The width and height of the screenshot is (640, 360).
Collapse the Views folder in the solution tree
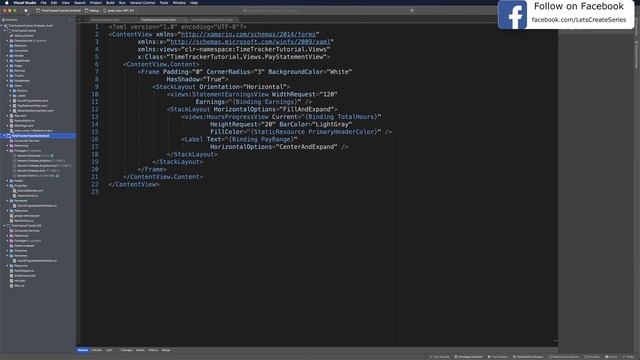(x=7, y=86)
